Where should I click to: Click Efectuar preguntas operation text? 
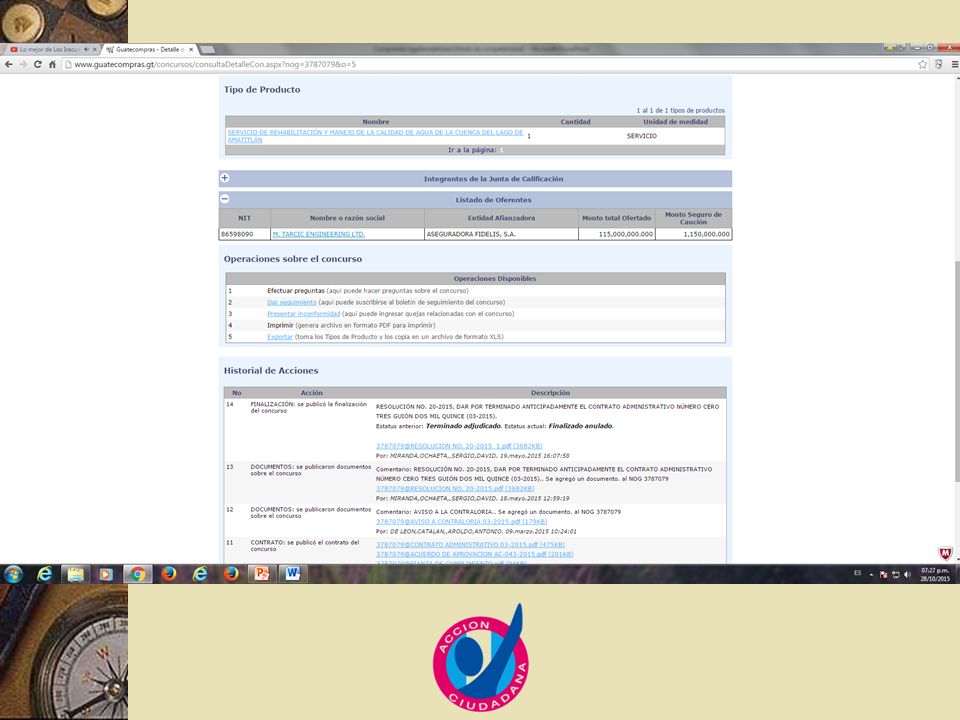[296, 291]
